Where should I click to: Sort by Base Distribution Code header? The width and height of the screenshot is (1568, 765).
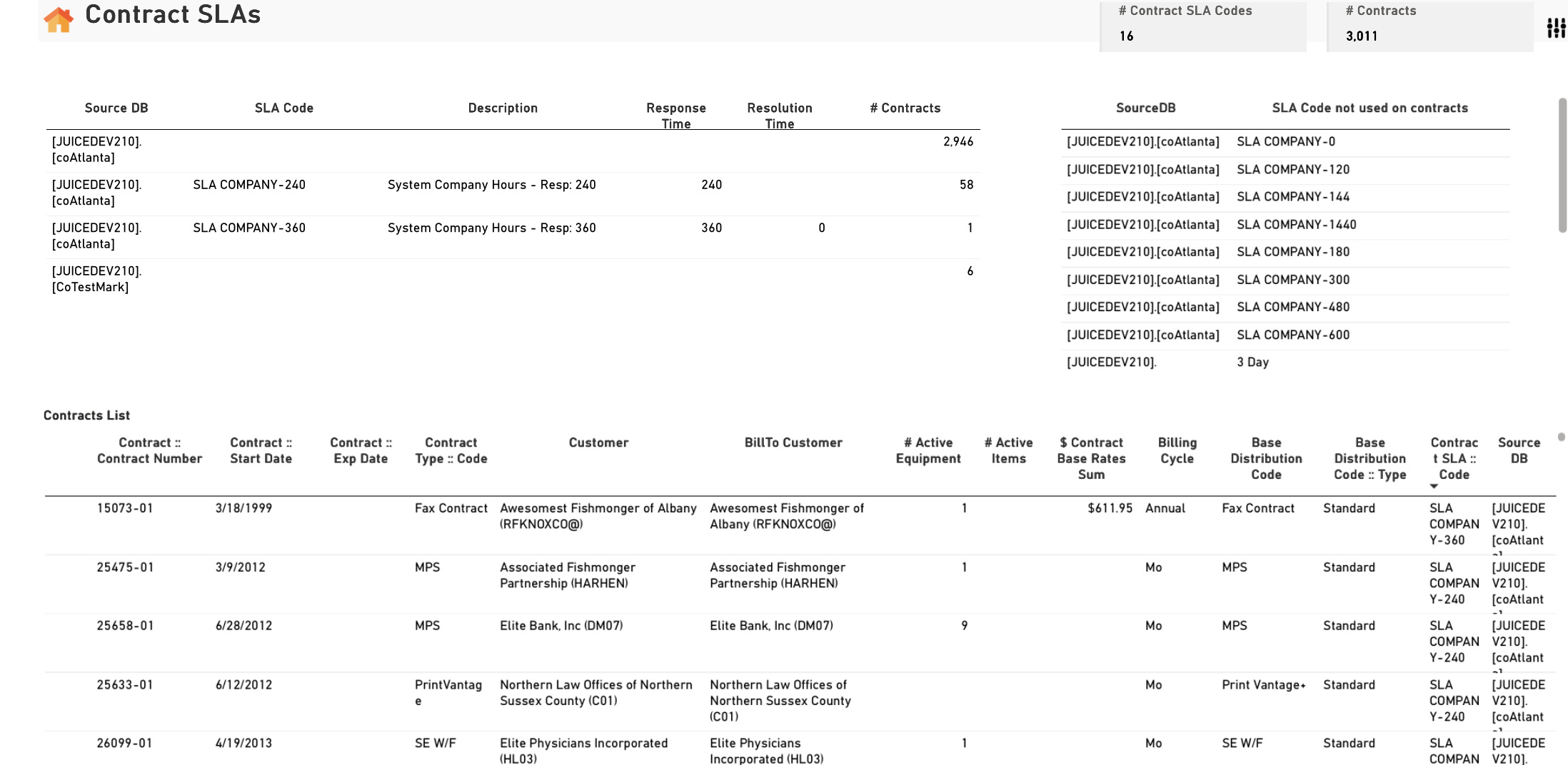coord(1266,458)
